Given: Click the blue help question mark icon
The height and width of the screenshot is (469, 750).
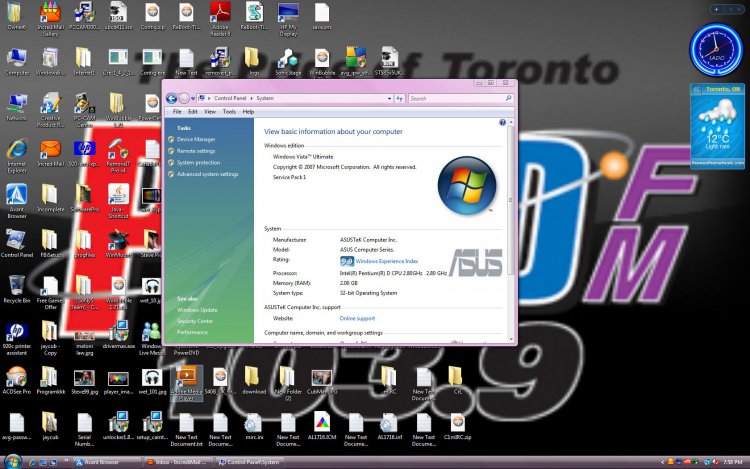Looking at the screenshot, I should 502,122.
